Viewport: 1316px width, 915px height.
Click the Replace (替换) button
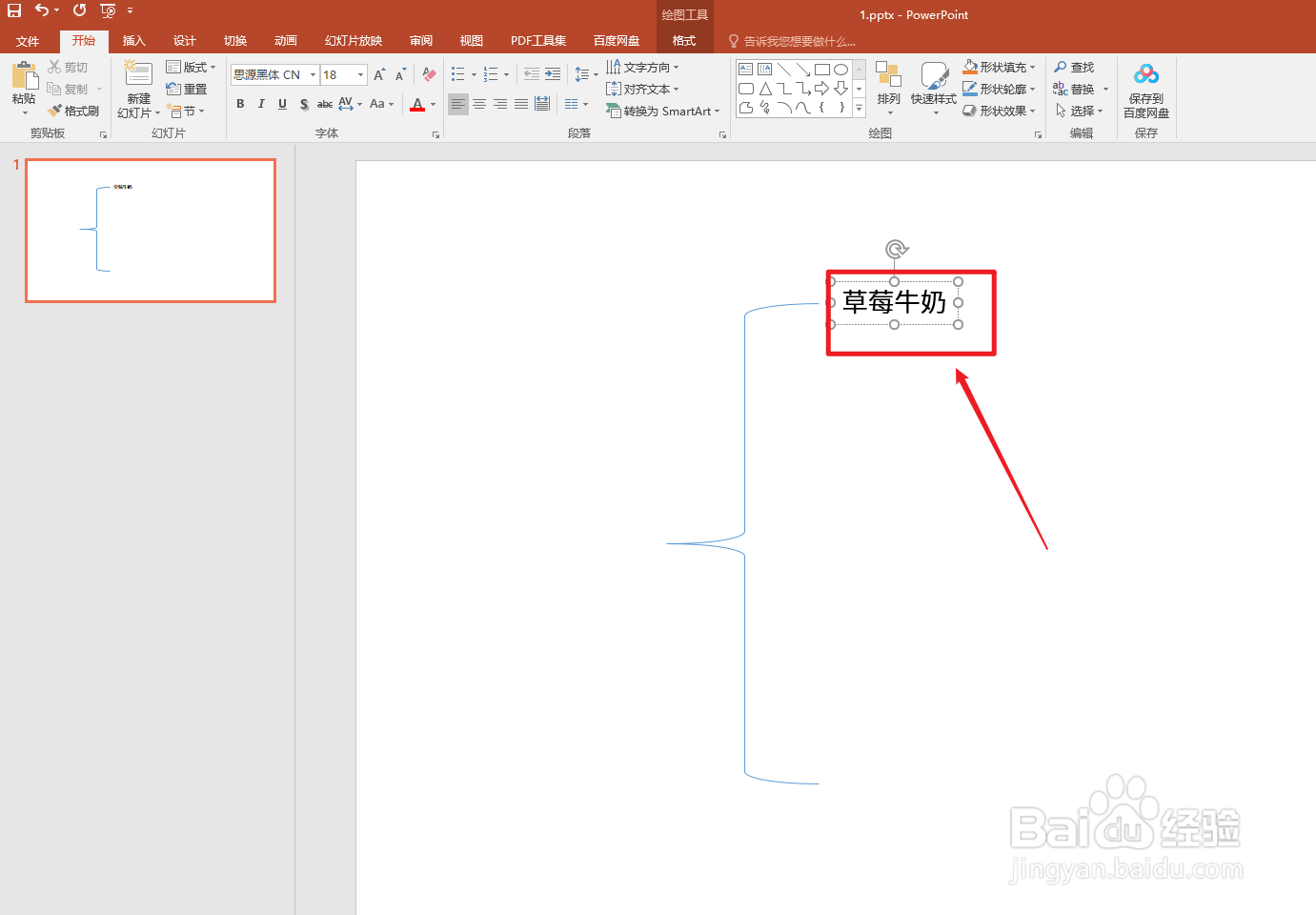pos(1074,89)
